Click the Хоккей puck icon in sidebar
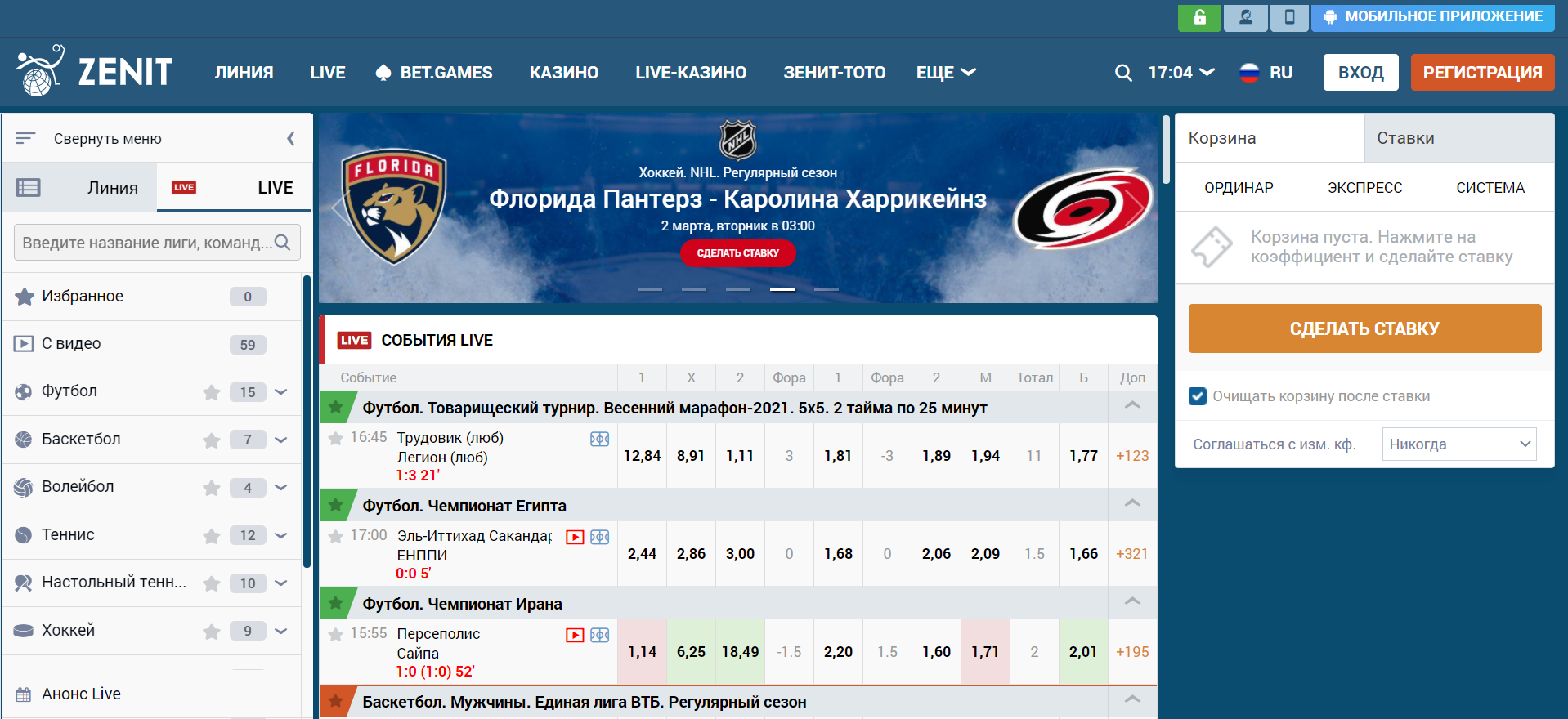1568x719 pixels. (x=24, y=631)
